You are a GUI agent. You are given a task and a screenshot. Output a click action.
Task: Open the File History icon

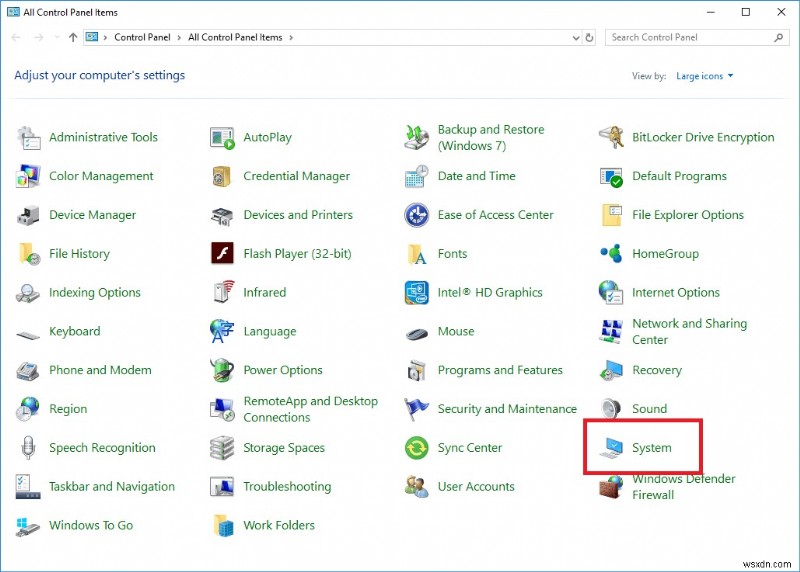click(x=29, y=254)
